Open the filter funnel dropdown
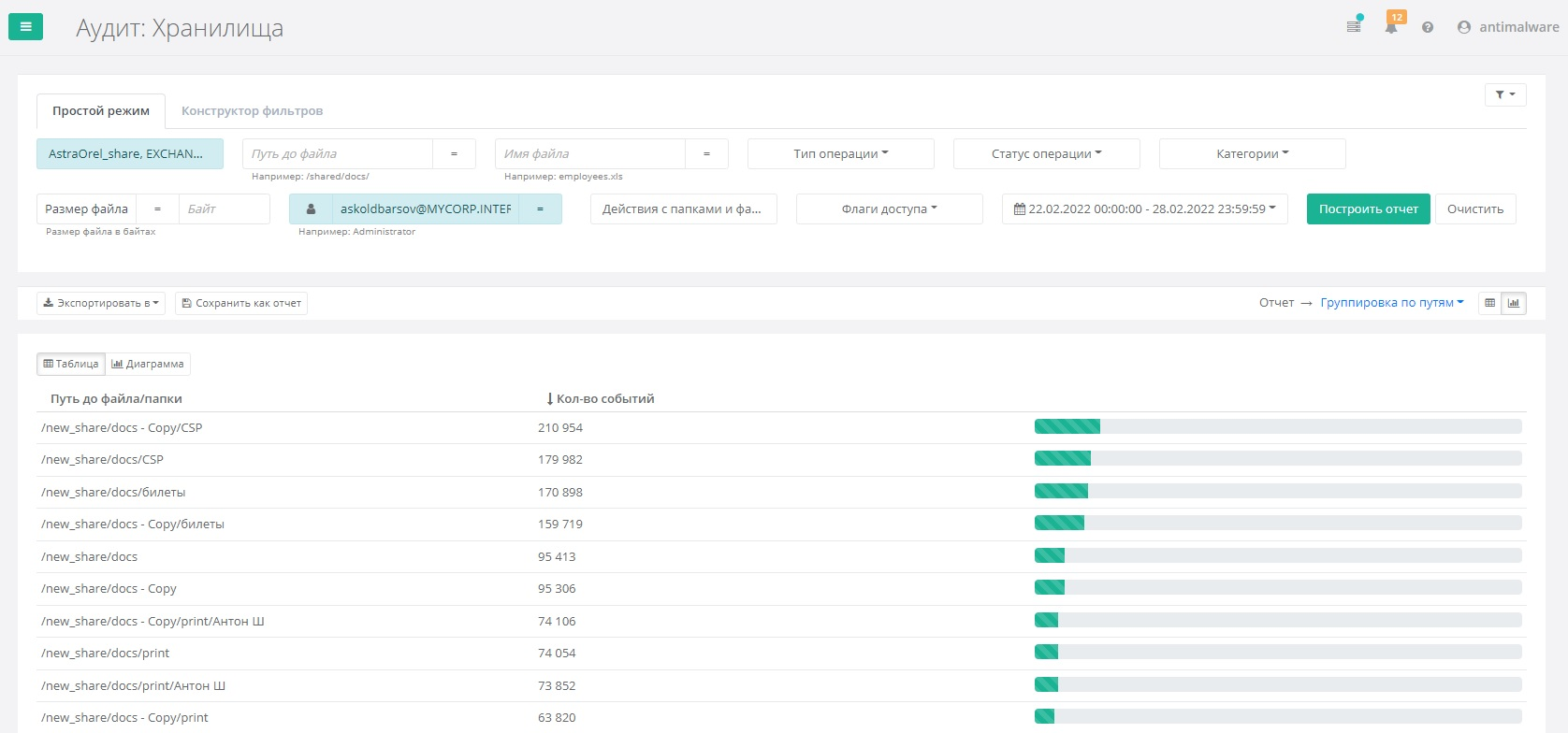Viewport: 1568px width, 733px height. pyautogui.click(x=1504, y=94)
